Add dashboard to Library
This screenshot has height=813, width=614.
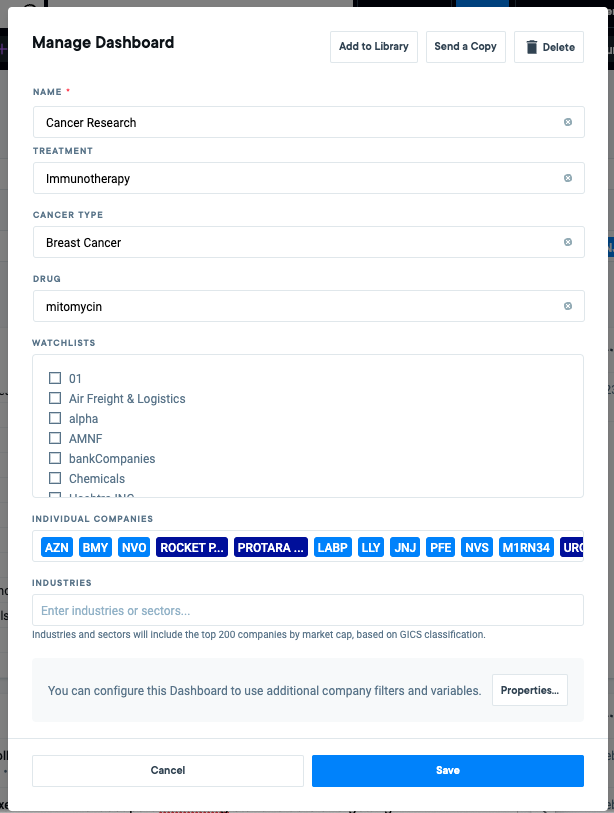[x=374, y=47]
